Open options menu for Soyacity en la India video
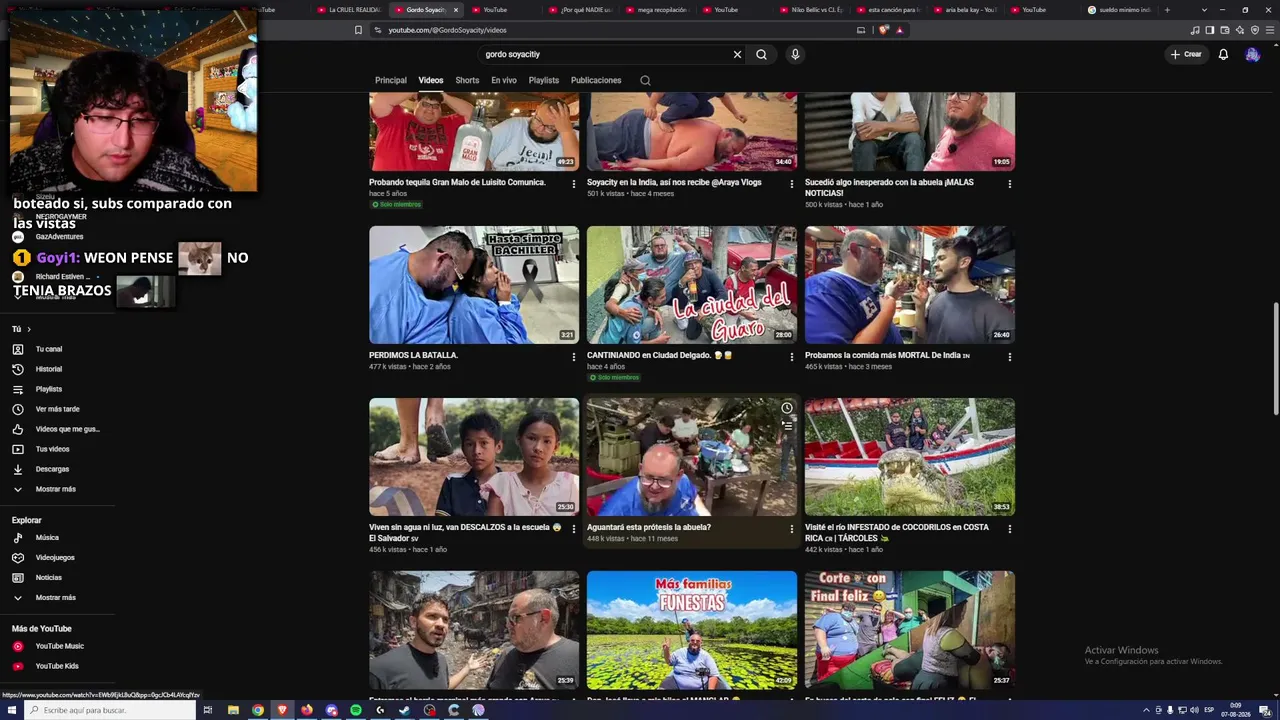Image resolution: width=1280 pixels, height=720 pixels. 792,184
